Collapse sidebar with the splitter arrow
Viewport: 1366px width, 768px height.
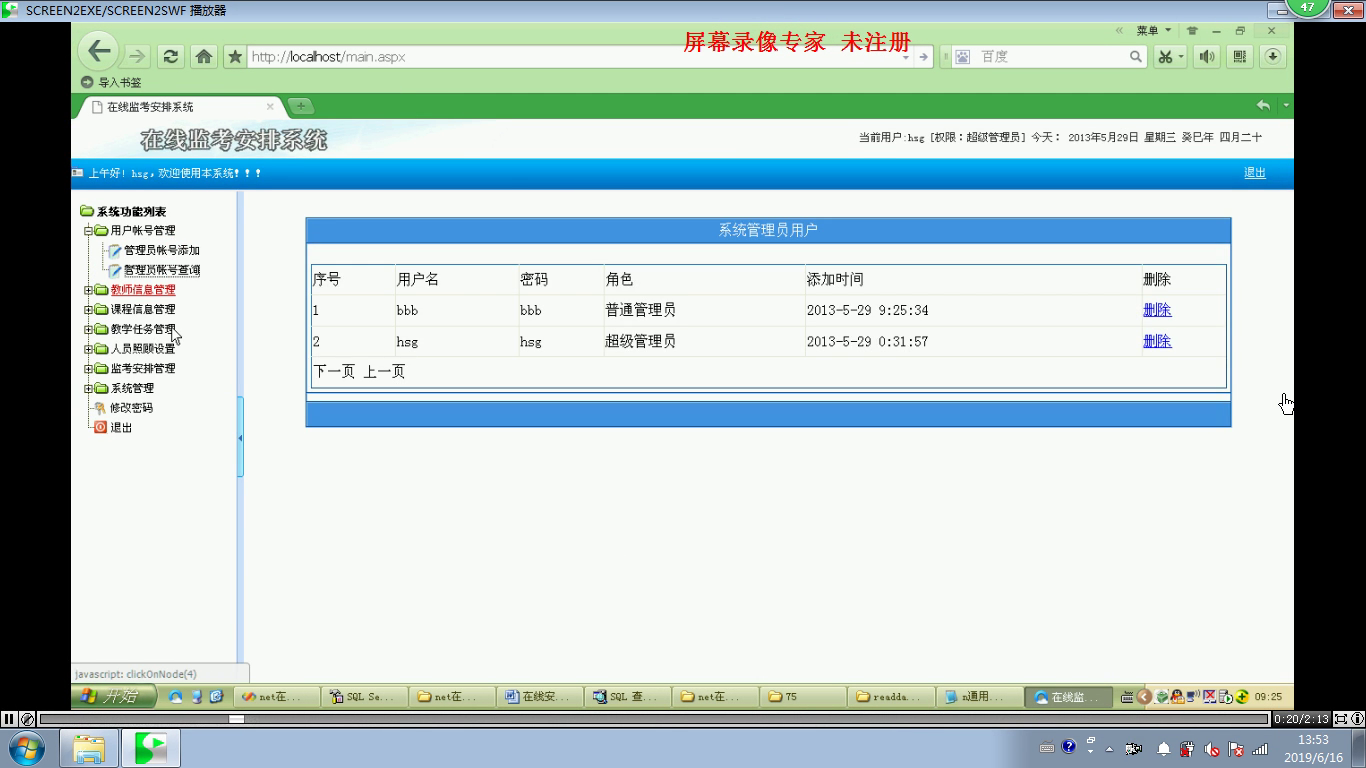(240, 438)
